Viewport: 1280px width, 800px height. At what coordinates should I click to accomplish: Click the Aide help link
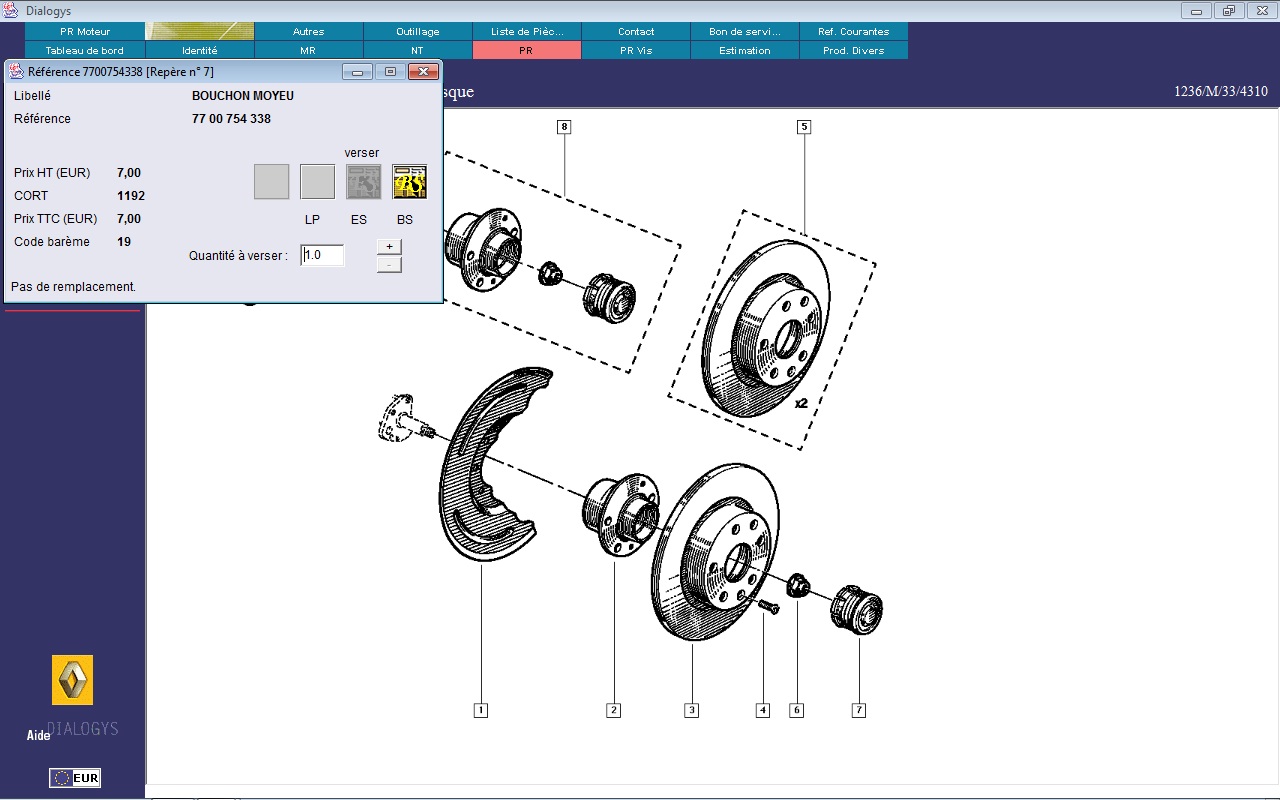(x=38, y=736)
